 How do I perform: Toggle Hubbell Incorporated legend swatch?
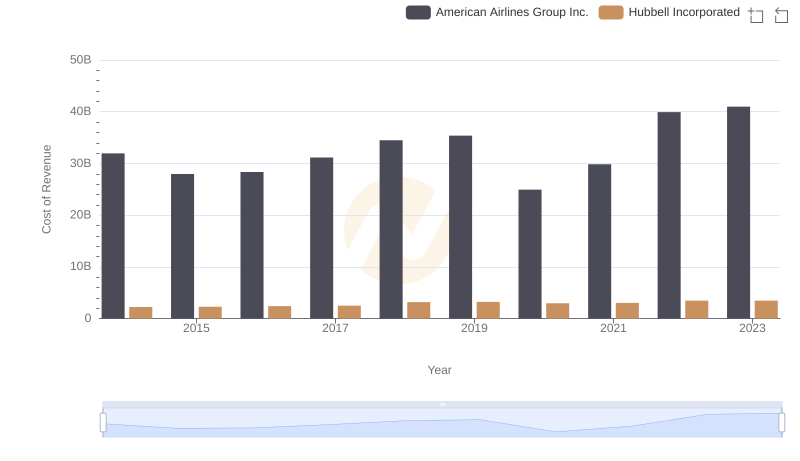[611, 12]
